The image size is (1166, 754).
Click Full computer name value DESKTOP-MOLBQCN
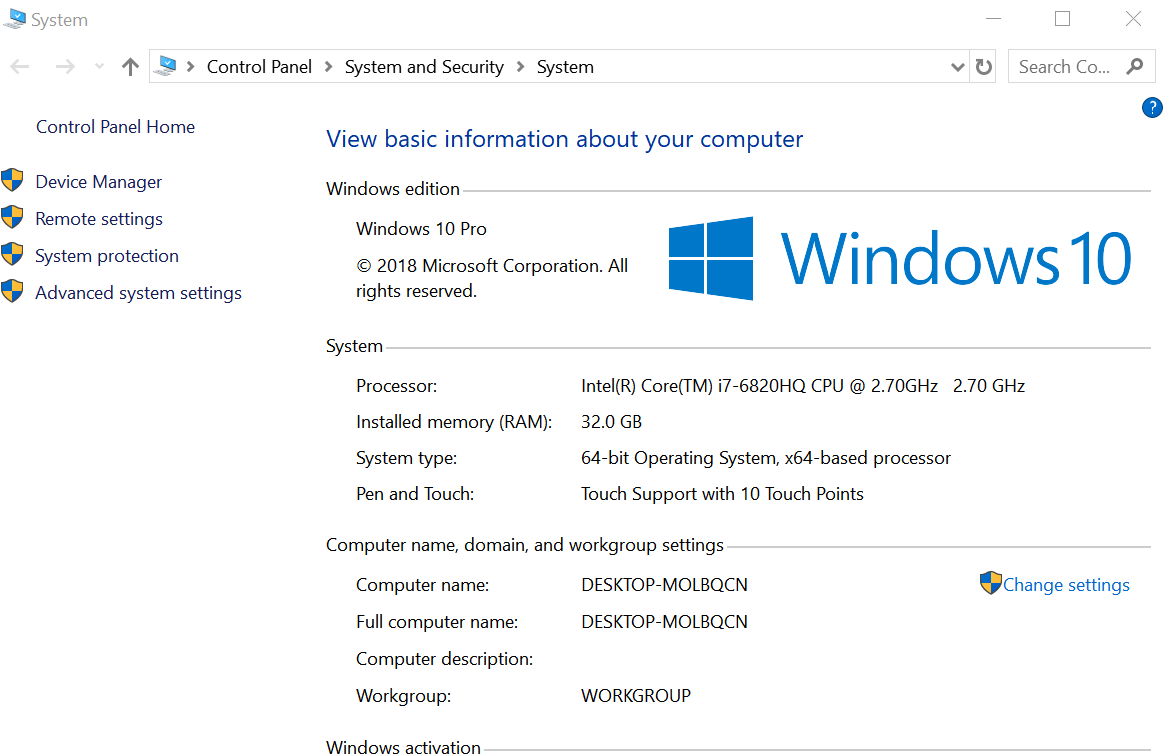click(x=664, y=622)
